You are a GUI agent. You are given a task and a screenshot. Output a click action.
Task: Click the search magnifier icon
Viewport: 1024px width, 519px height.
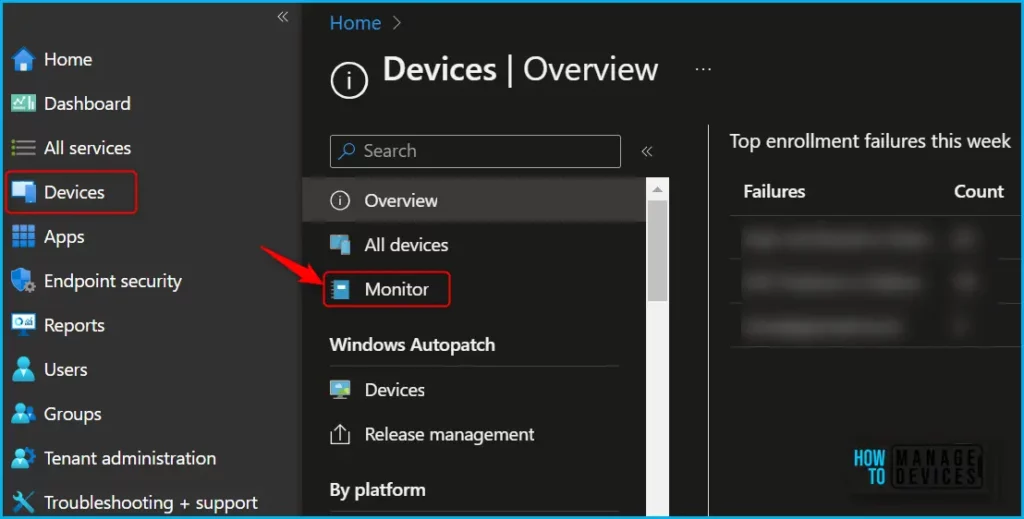[x=347, y=151]
